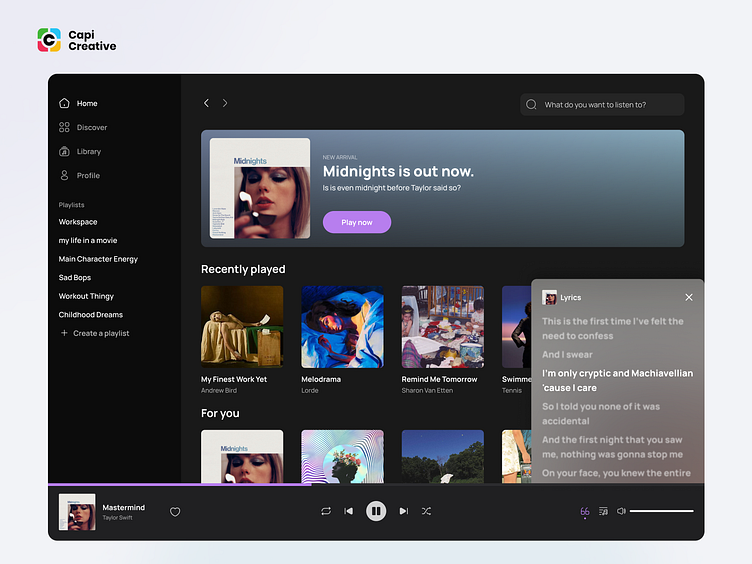Jump to lyric 'I'm only cryptic and Machiavellian'
The width and height of the screenshot is (752, 564).
(x=618, y=374)
